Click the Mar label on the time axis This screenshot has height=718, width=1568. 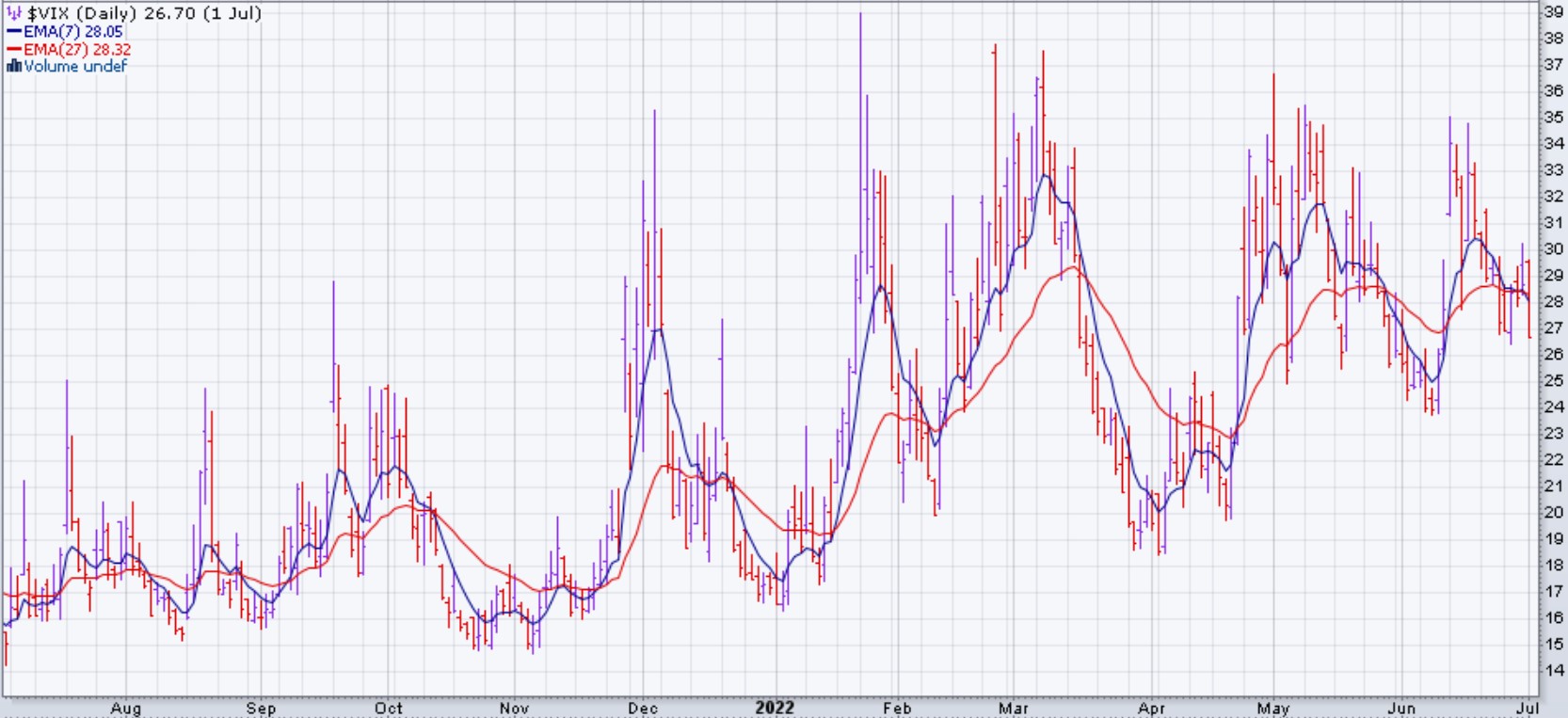coord(1013,708)
